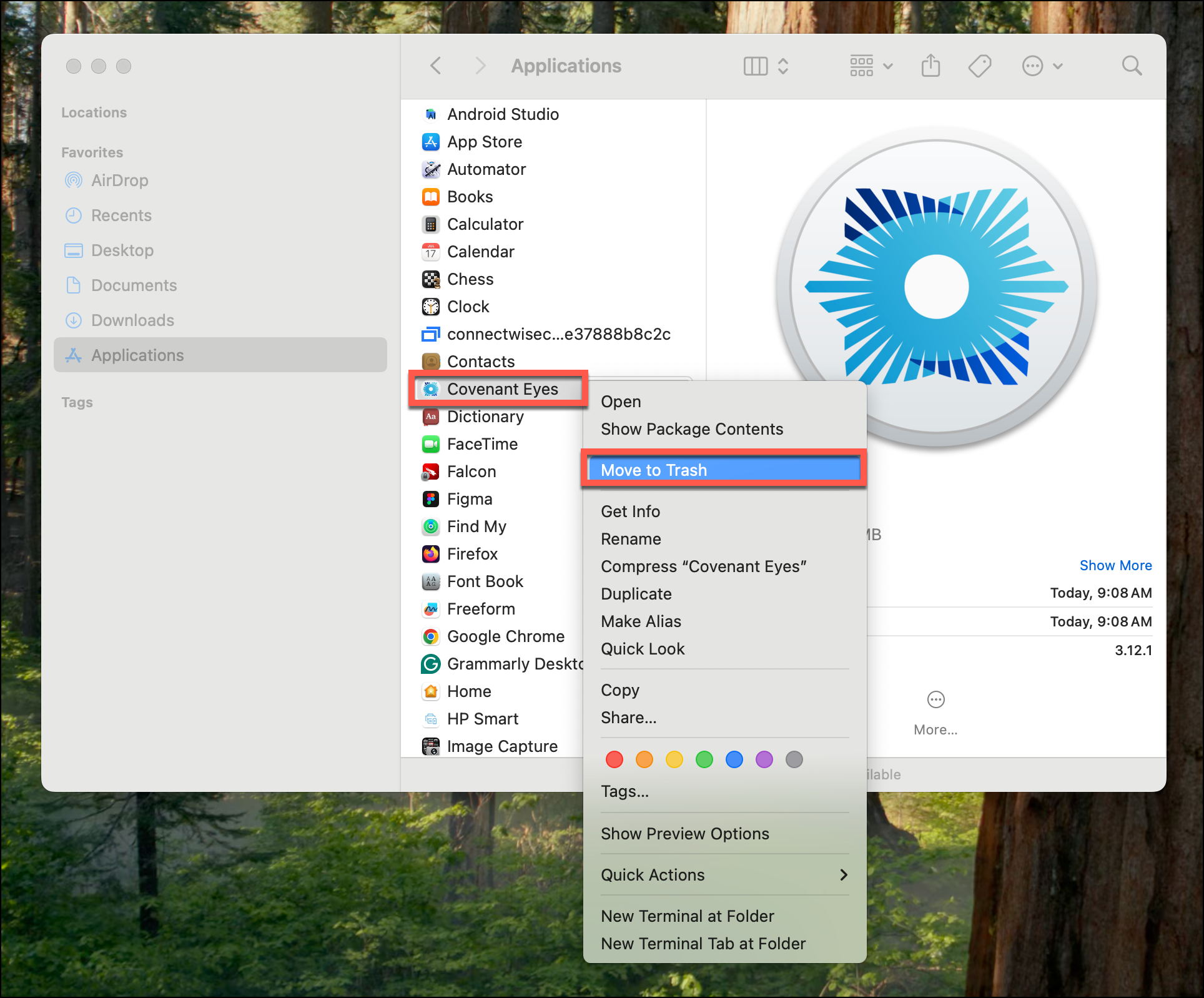Apply the orange tag color
The image size is (1204, 998).
pyautogui.click(x=644, y=759)
